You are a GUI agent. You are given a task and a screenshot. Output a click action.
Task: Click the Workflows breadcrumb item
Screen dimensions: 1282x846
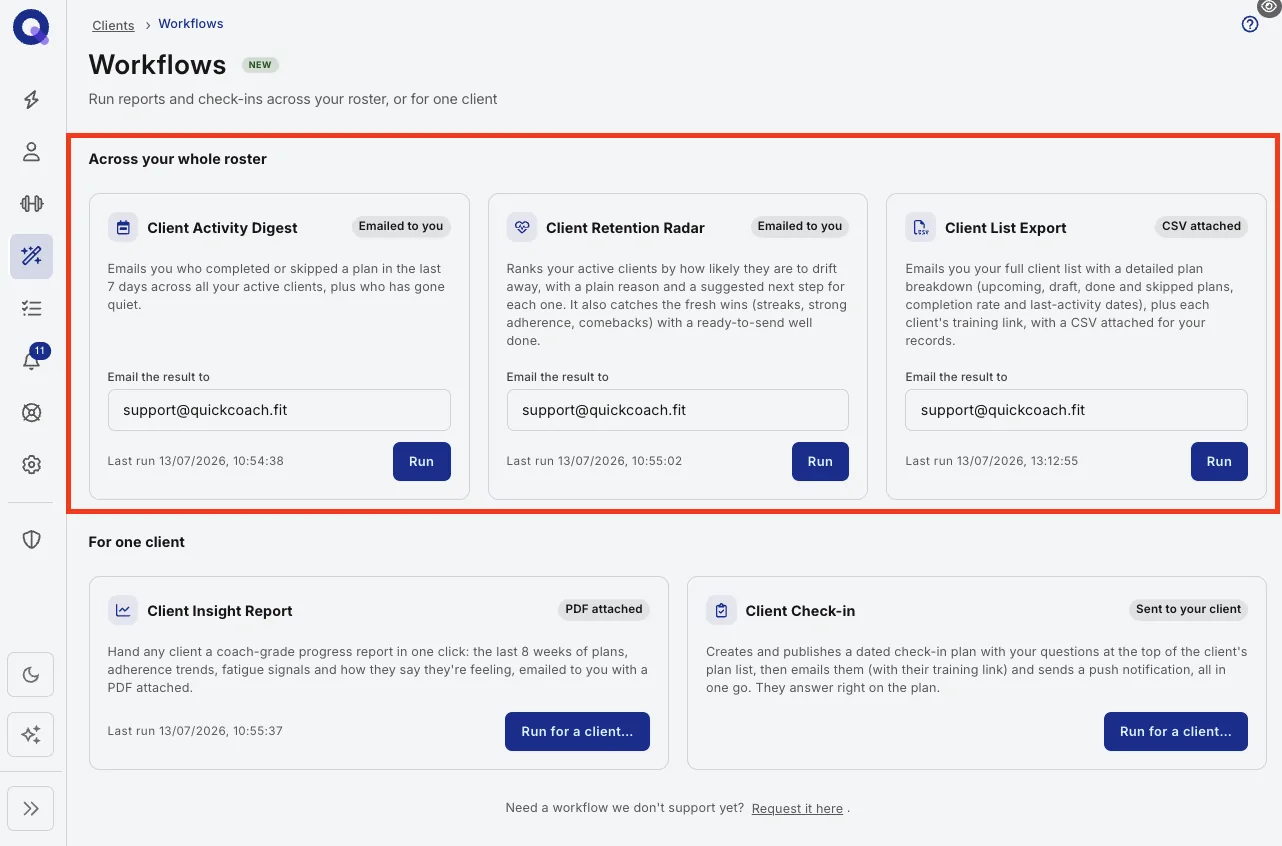191,24
